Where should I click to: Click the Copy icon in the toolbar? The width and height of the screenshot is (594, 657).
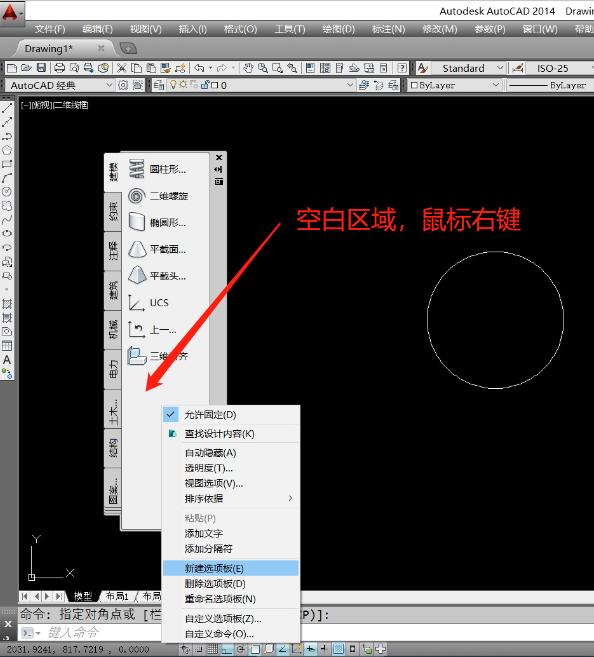coord(136,68)
